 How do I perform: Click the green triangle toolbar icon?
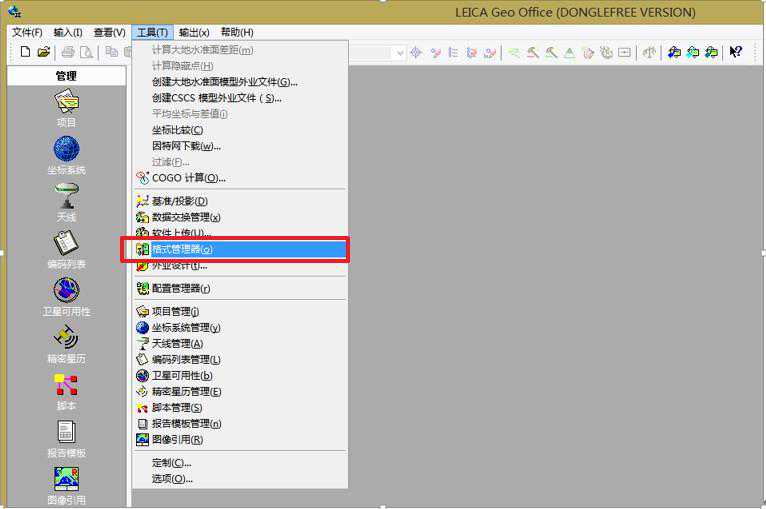click(570, 52)
